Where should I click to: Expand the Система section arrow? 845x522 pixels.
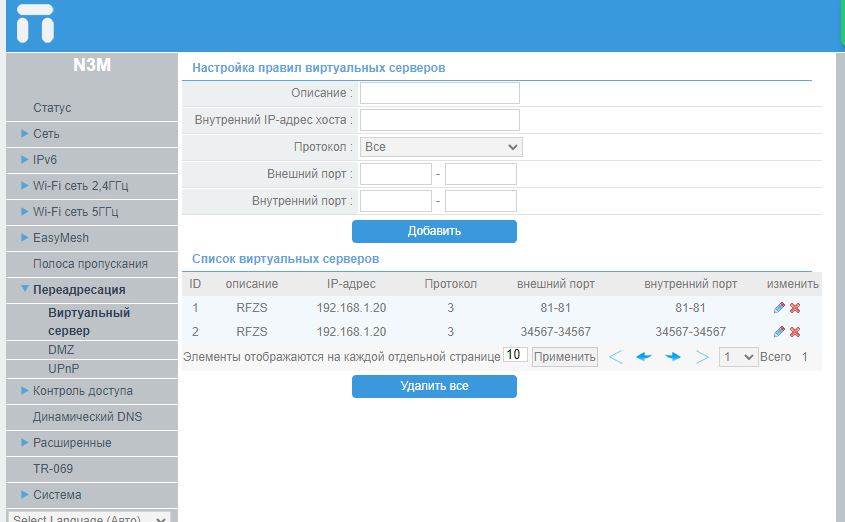[24, 494]
